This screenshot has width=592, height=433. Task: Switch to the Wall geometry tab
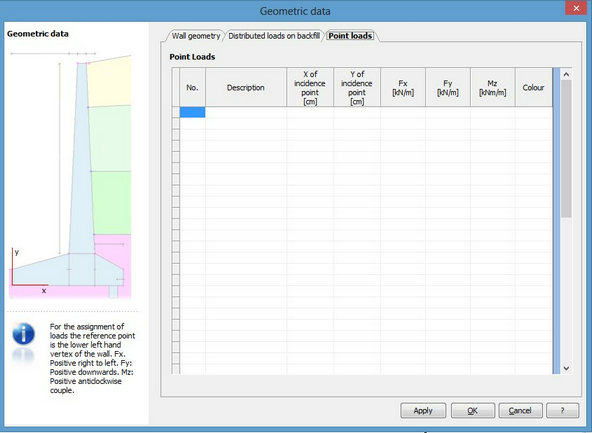[x=196, y=36]
